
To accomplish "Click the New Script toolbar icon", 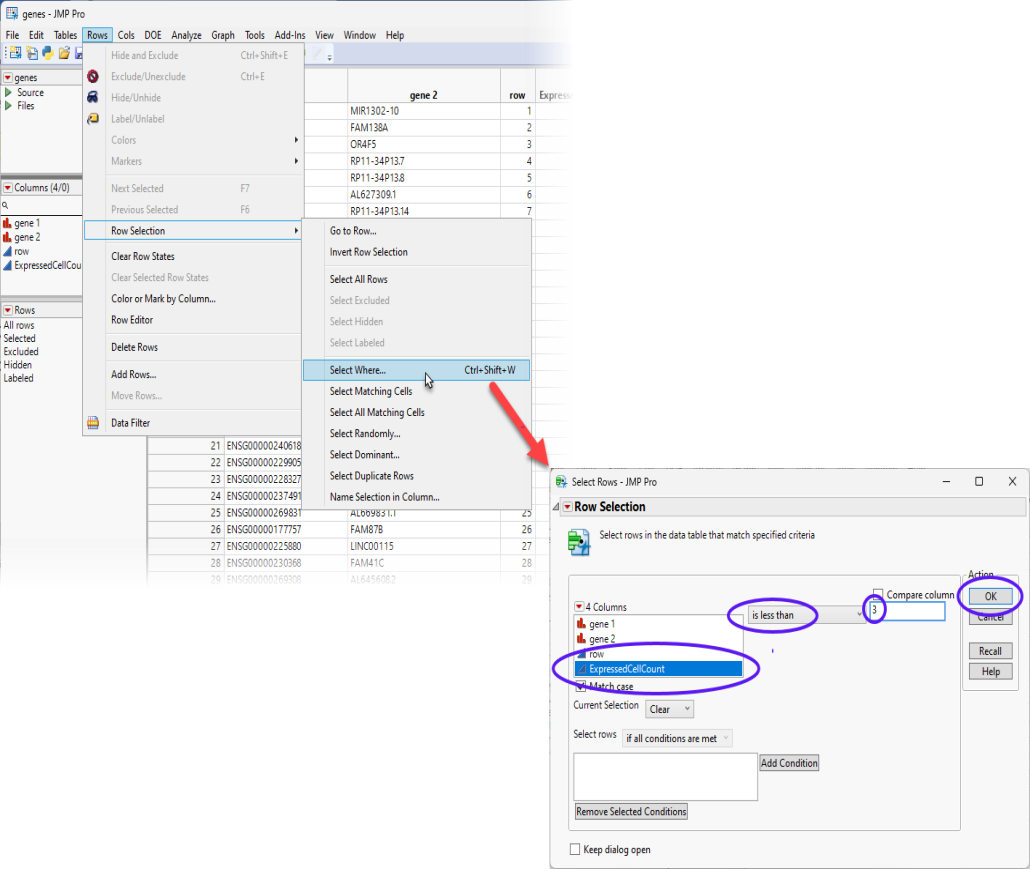I will click(x=32, y=53).
